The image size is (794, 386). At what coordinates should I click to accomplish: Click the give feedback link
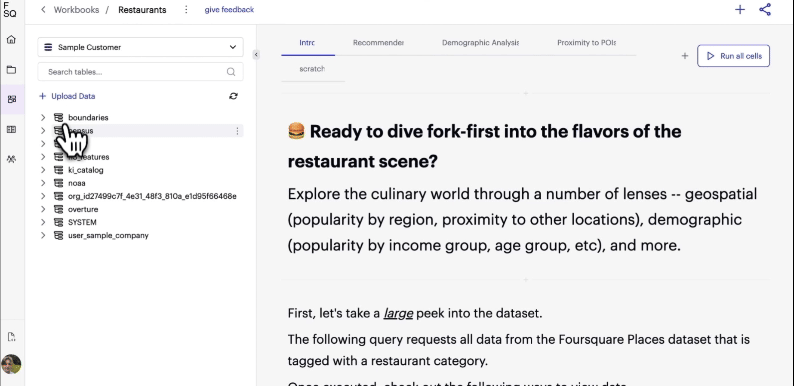[x=229, y=10]
